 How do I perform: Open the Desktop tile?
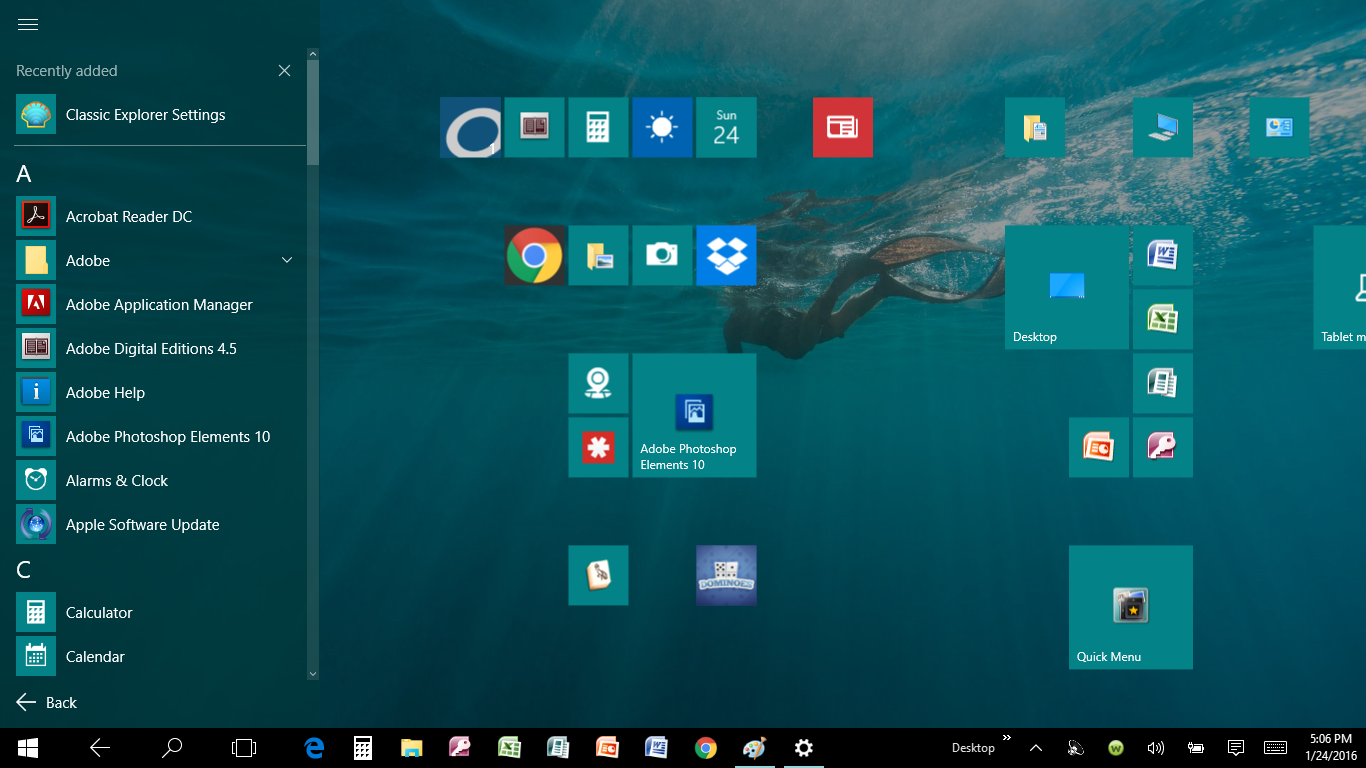(x=1066, y=288)
